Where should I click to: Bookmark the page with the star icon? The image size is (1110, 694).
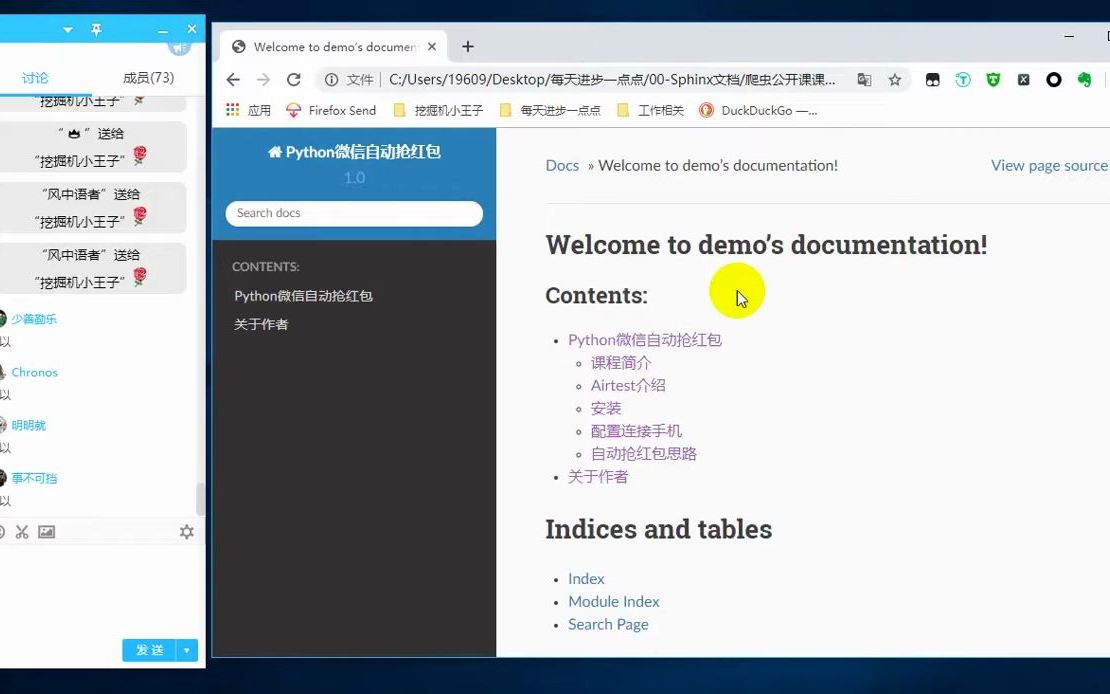(x=895, y=78)
